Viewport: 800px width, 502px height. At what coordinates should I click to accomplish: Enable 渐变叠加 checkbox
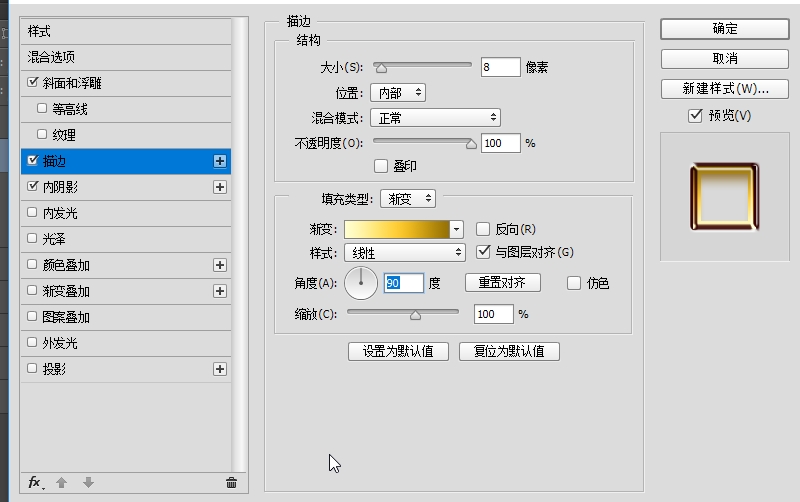pos(32,290)
